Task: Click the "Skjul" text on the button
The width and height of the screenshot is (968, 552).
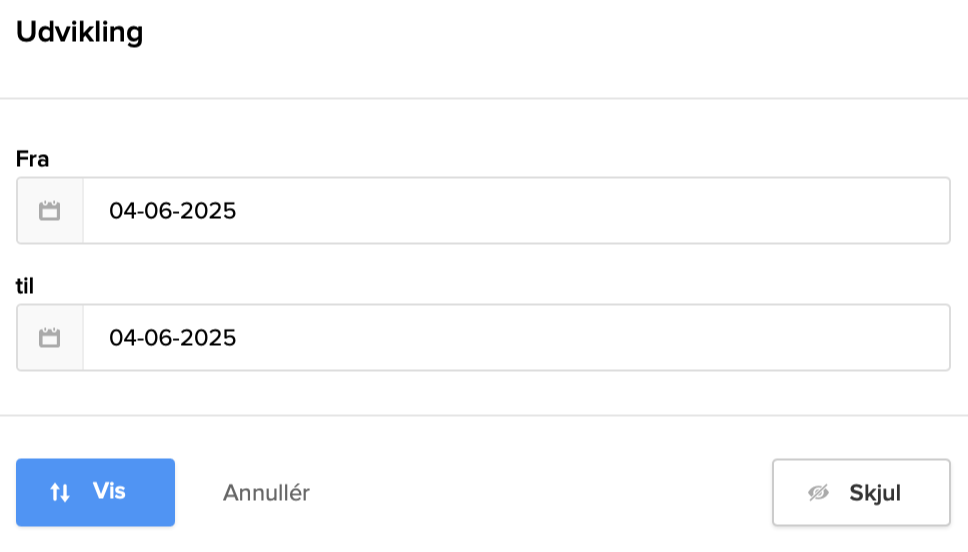Action: (x=875, y=493)
